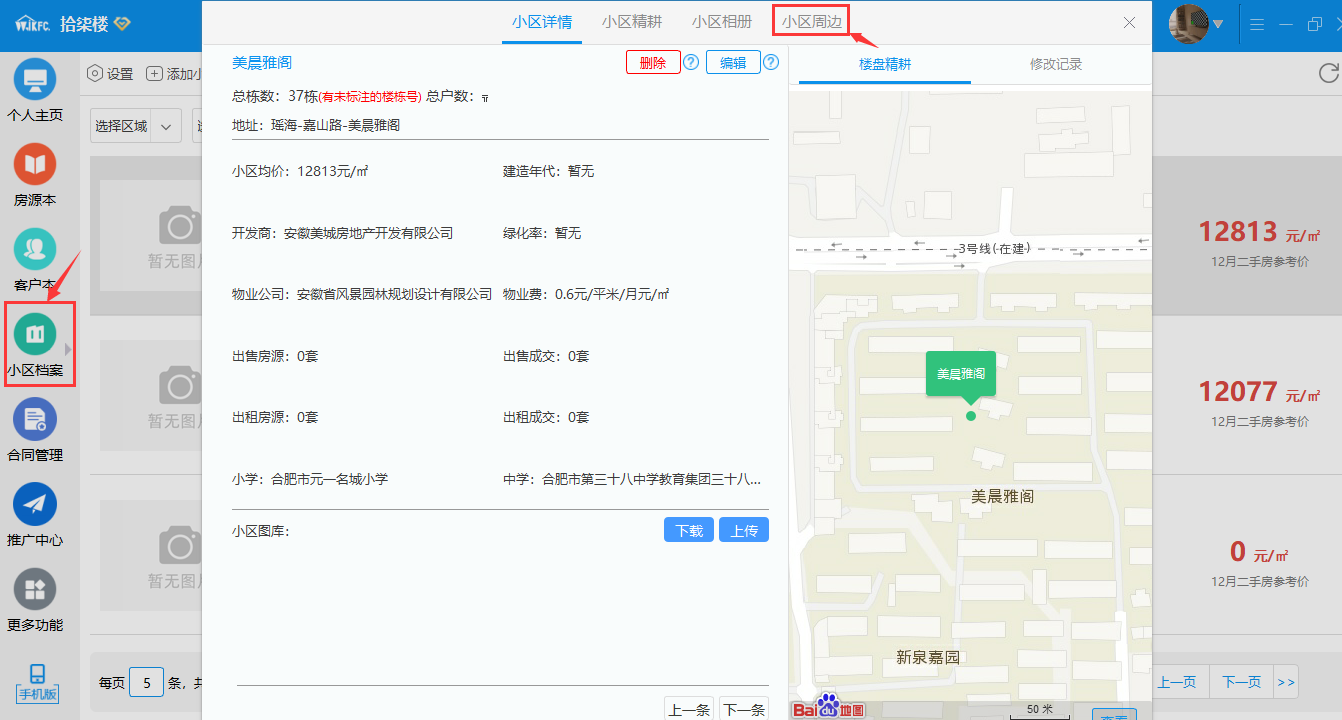Switch to the 小区精耕 tab

(x=632, y=22)
